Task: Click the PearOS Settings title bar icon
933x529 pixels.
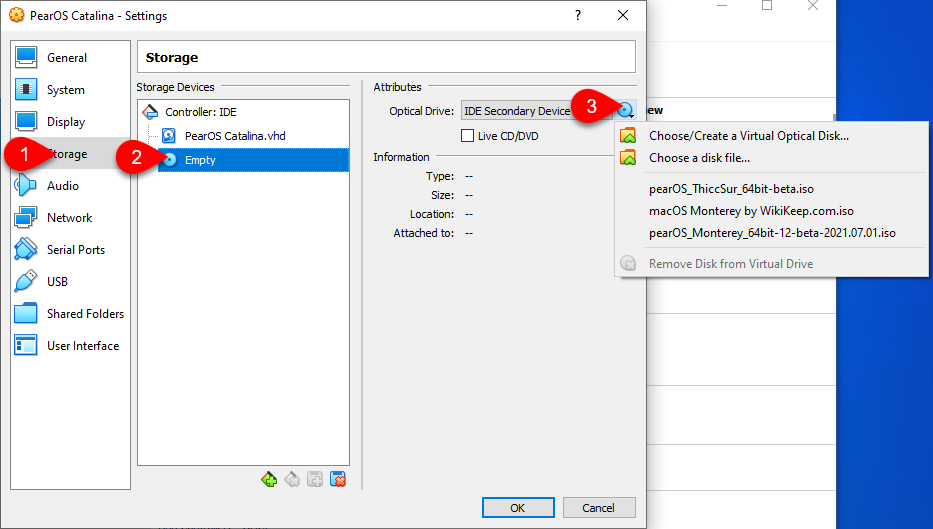Action: pos(17,15)
